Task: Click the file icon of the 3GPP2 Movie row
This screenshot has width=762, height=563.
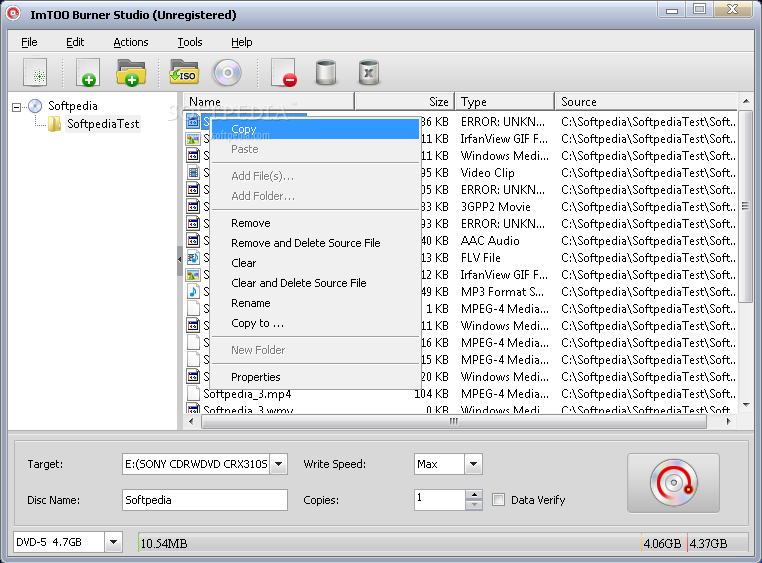Action: pos(193,206)
